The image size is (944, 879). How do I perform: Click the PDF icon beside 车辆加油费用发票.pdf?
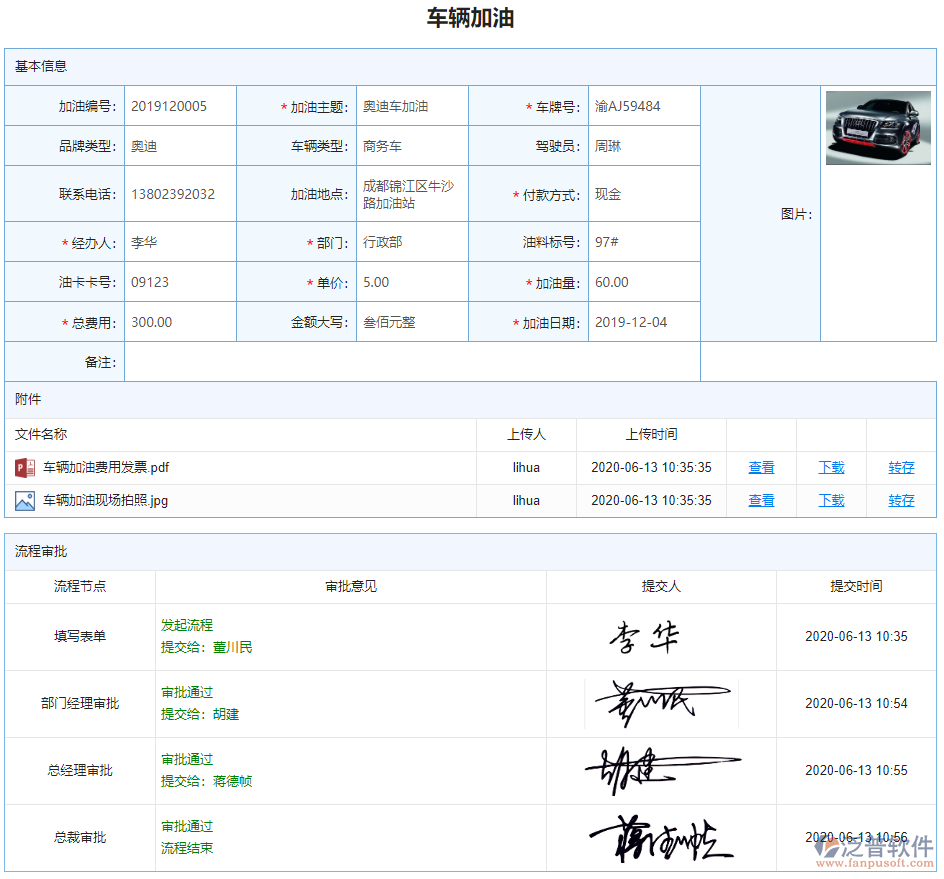click(x=23, y=467)
